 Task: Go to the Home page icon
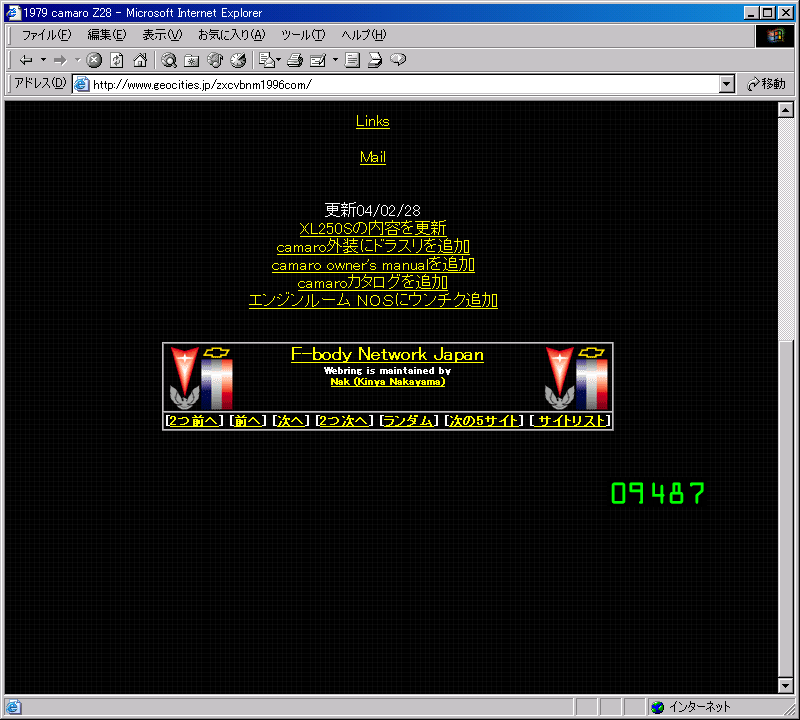(140, 60)
